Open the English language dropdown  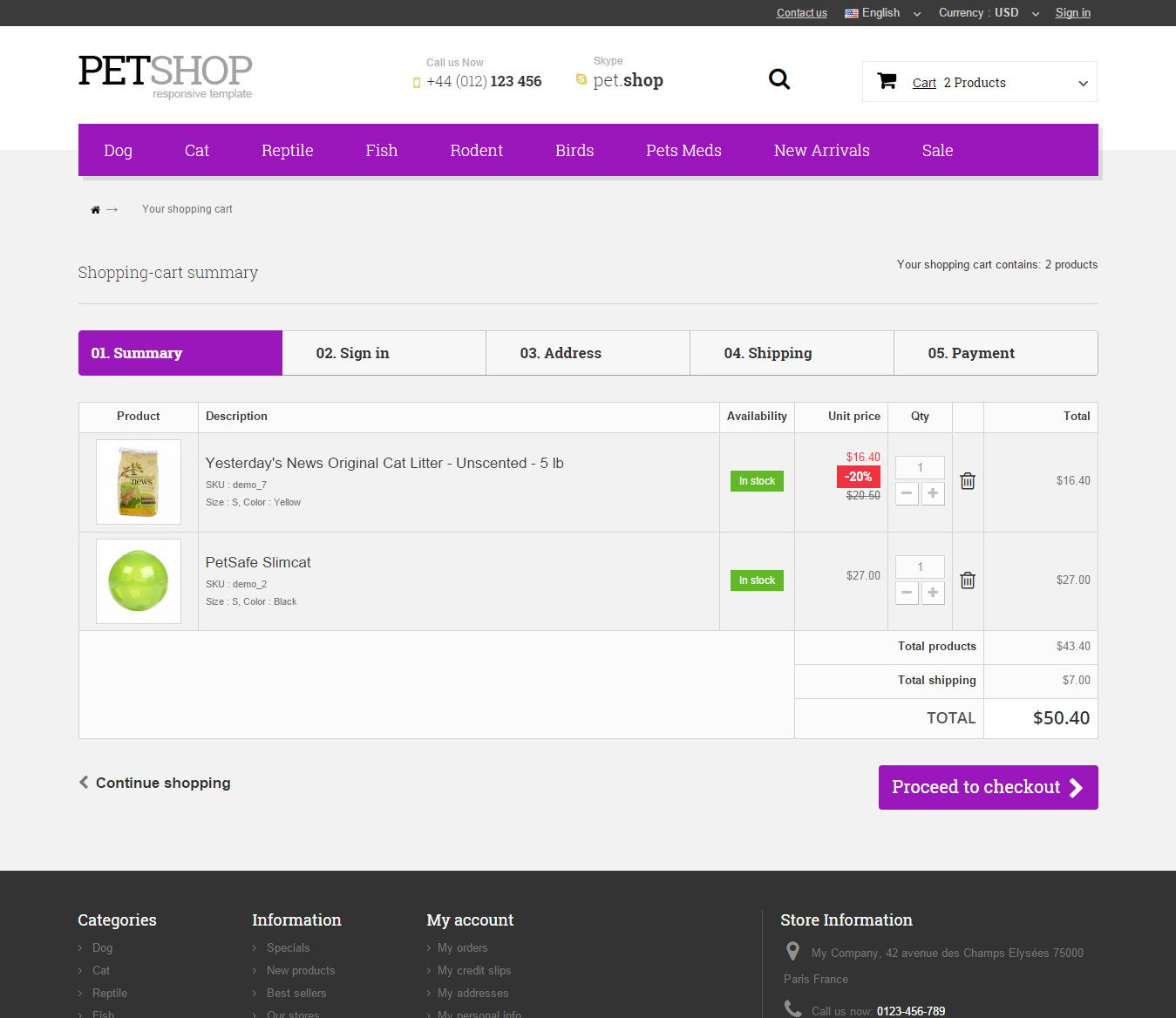(881, 13)
